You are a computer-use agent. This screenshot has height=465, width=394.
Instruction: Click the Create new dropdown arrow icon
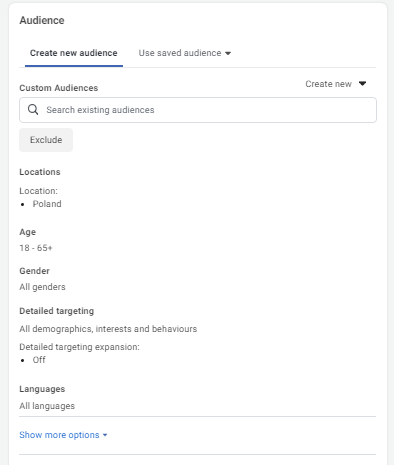[362, 84]
